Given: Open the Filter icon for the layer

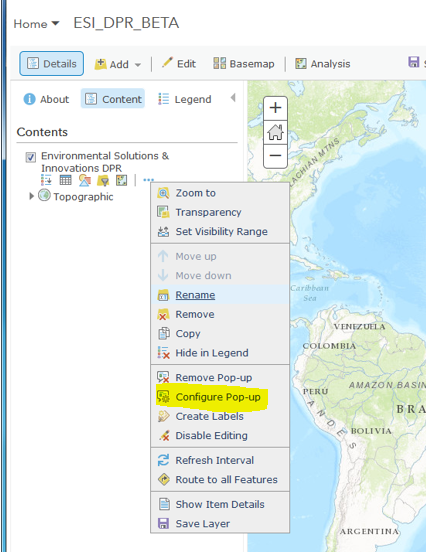Looking at the screenshot, I should 103,180.
